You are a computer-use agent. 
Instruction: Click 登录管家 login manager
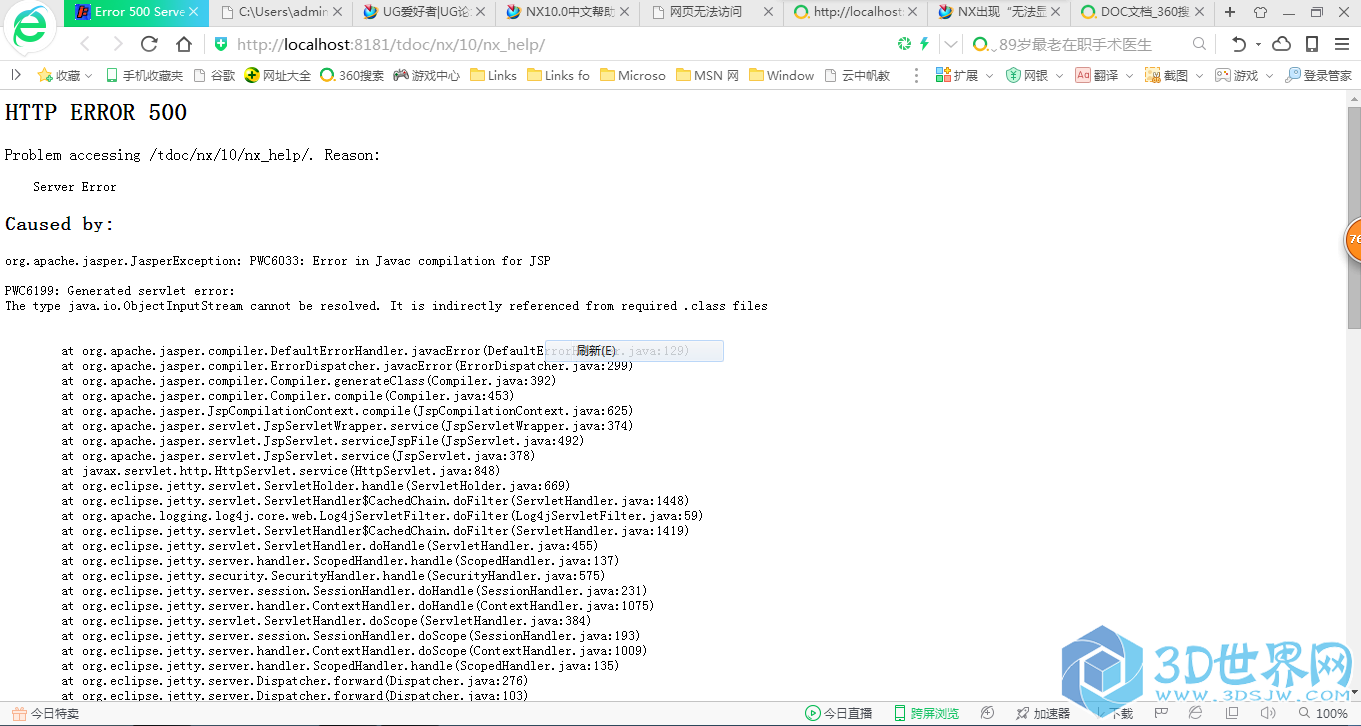[1318, 75]
